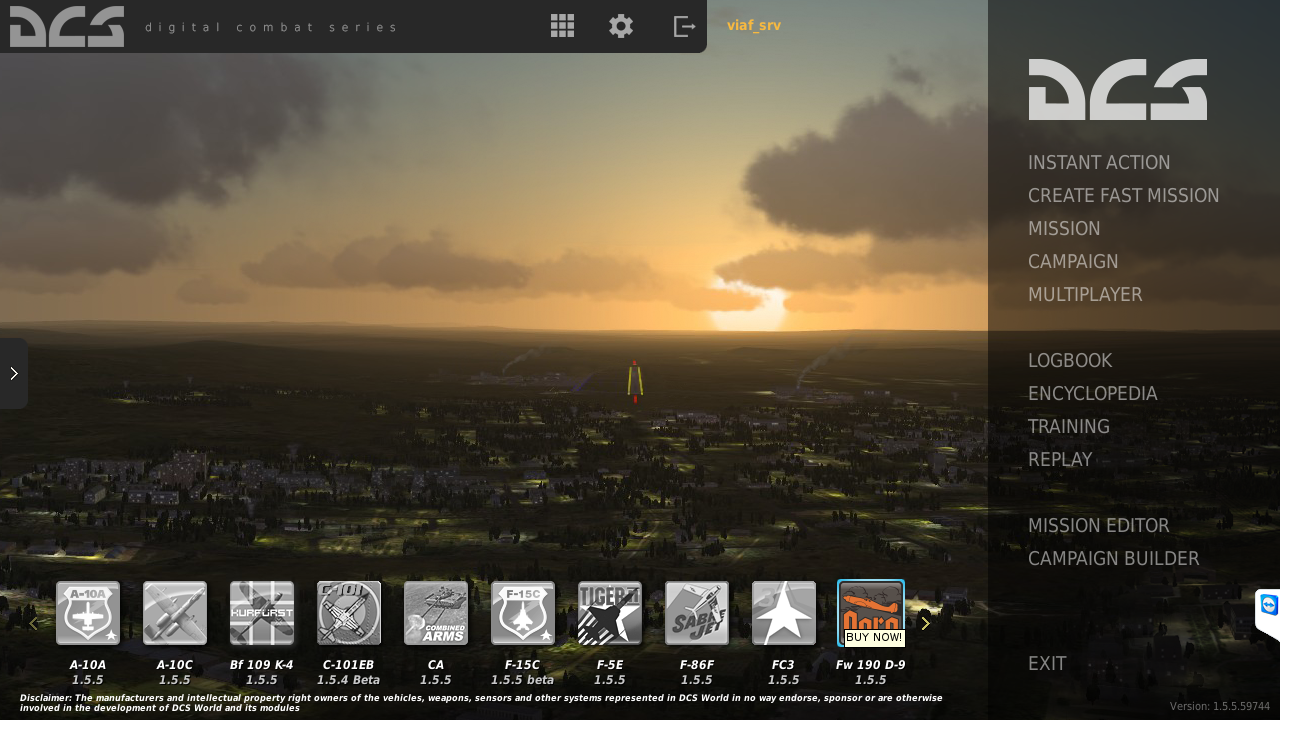The image size is (1299, 735).
Task: Open the Campaign menu item
Action: 1073,262
